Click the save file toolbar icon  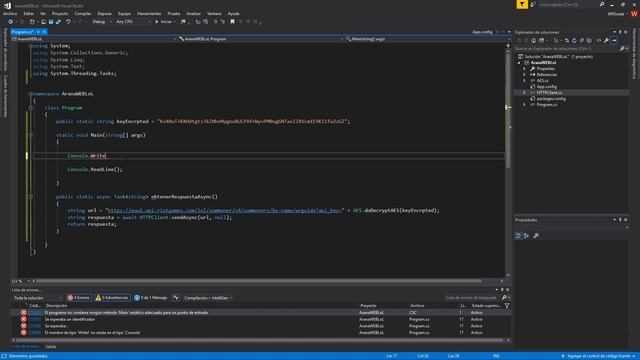click(51, 22)
